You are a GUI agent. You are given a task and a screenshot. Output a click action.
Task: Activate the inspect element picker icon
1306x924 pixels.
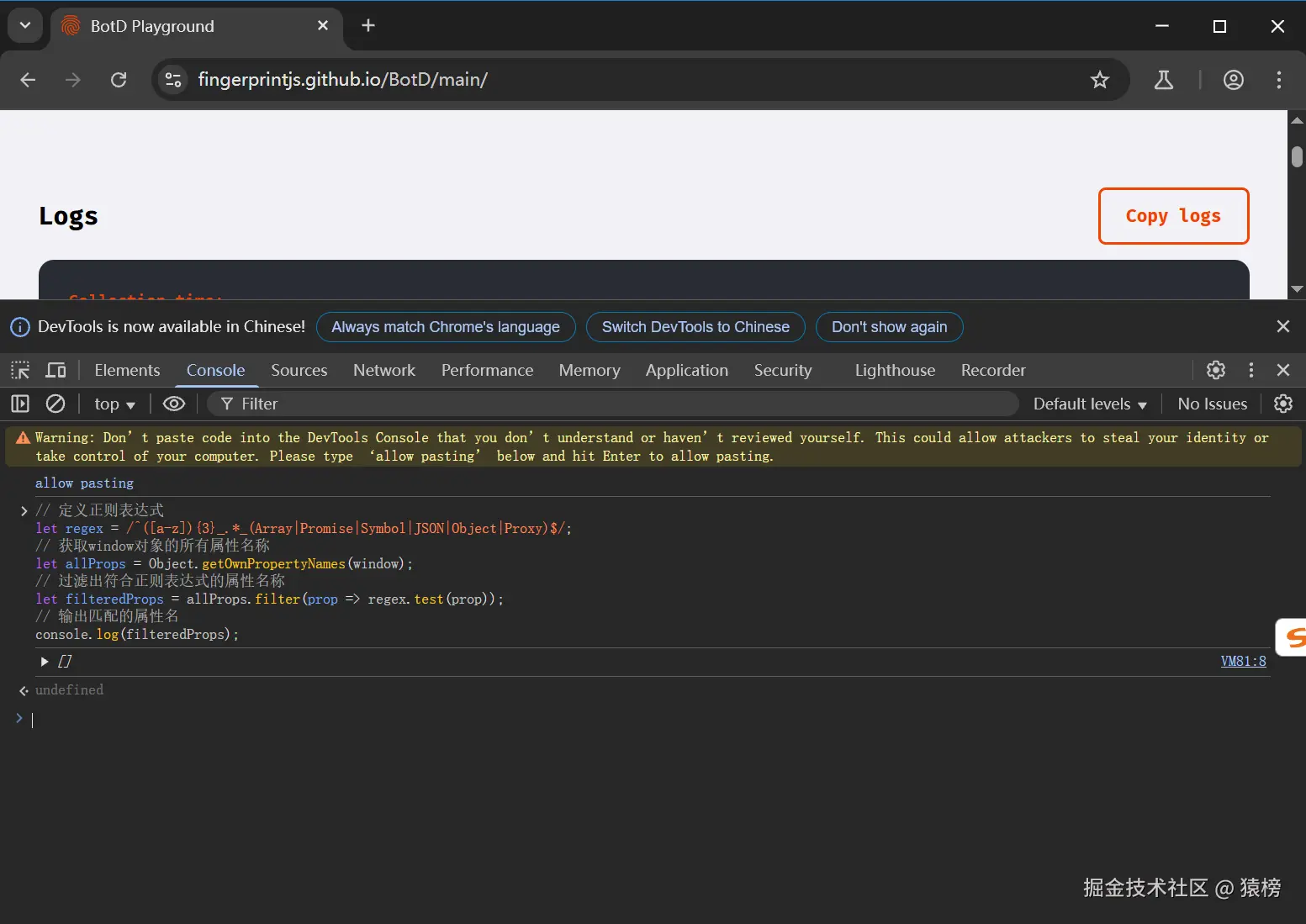(x=20, y=370)
